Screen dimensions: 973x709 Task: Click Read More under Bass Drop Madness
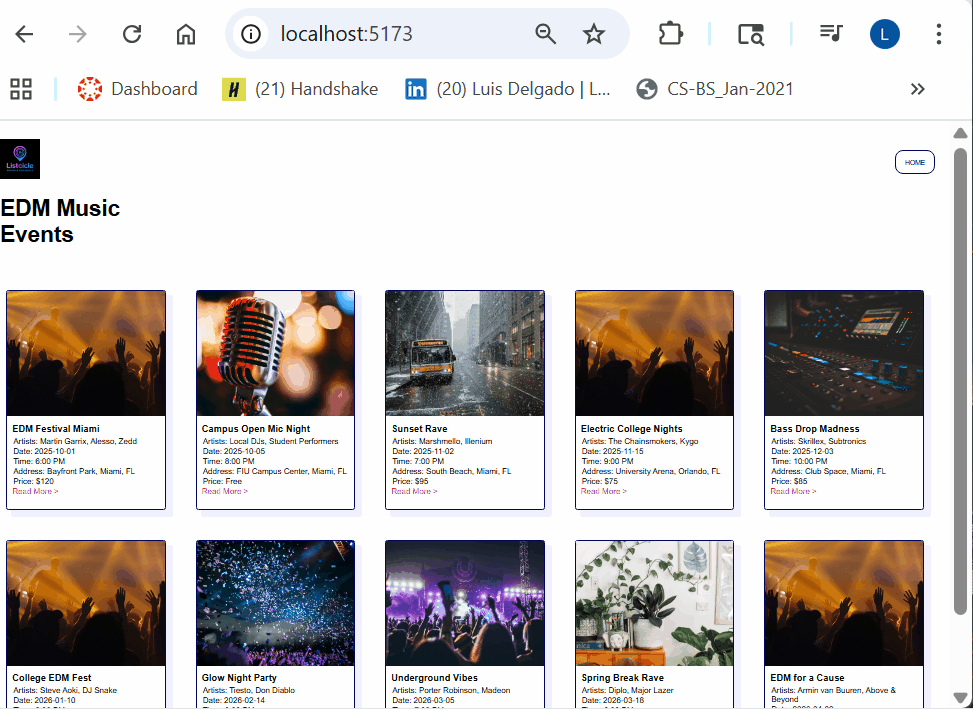[x=794, y=491]
